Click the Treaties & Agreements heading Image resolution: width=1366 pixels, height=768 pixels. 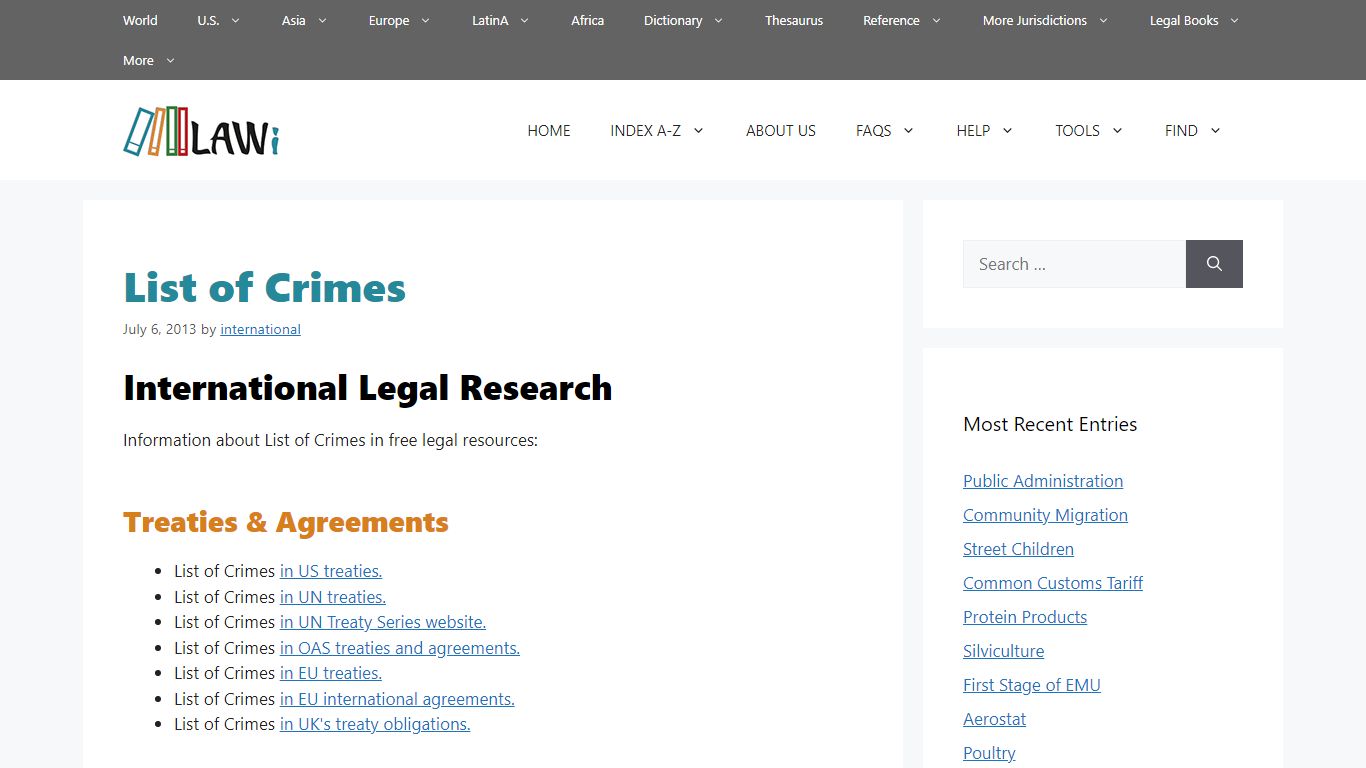[286, 522]
